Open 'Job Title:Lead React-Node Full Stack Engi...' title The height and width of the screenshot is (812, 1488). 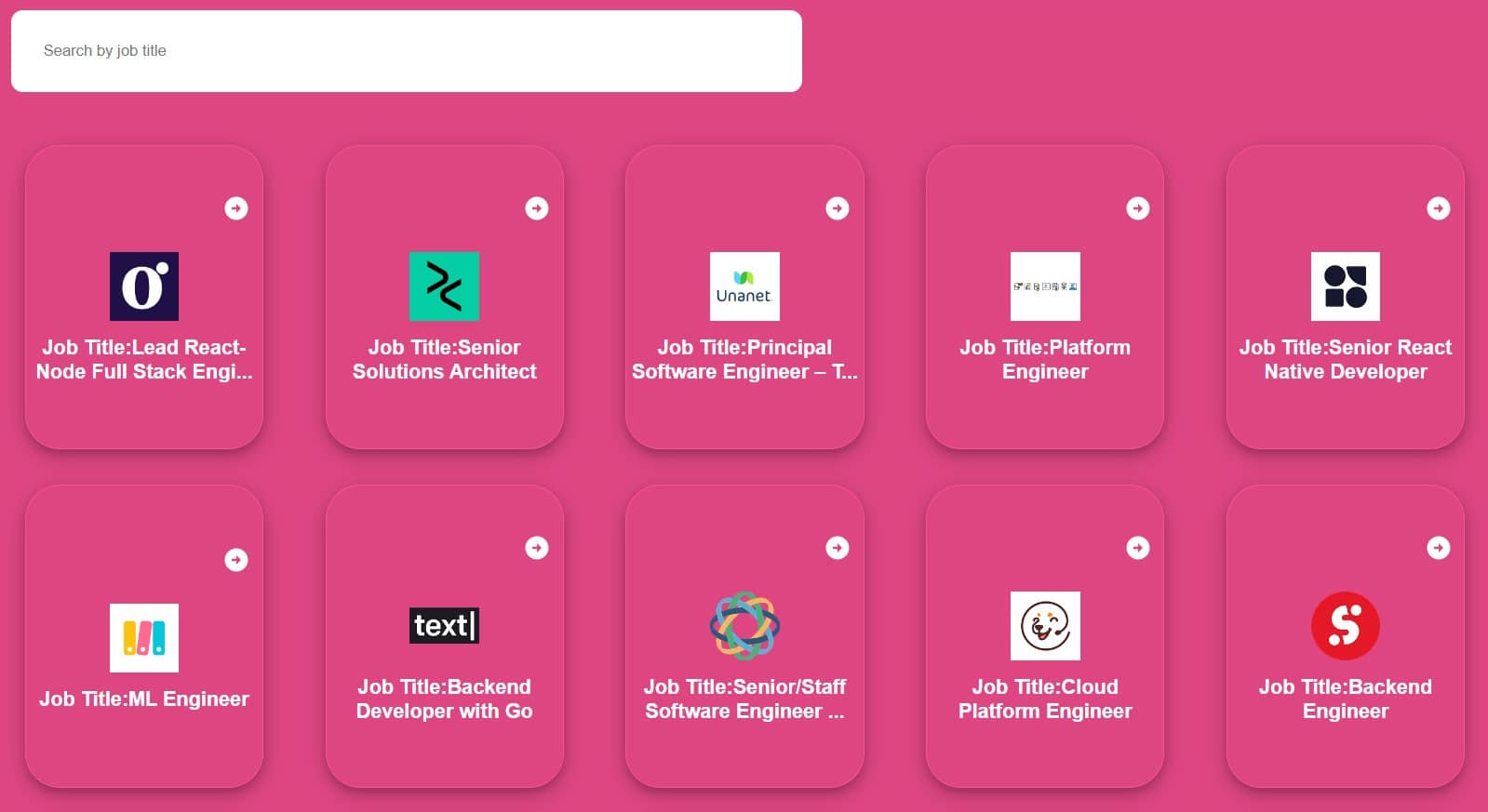(x=144, y=359)
